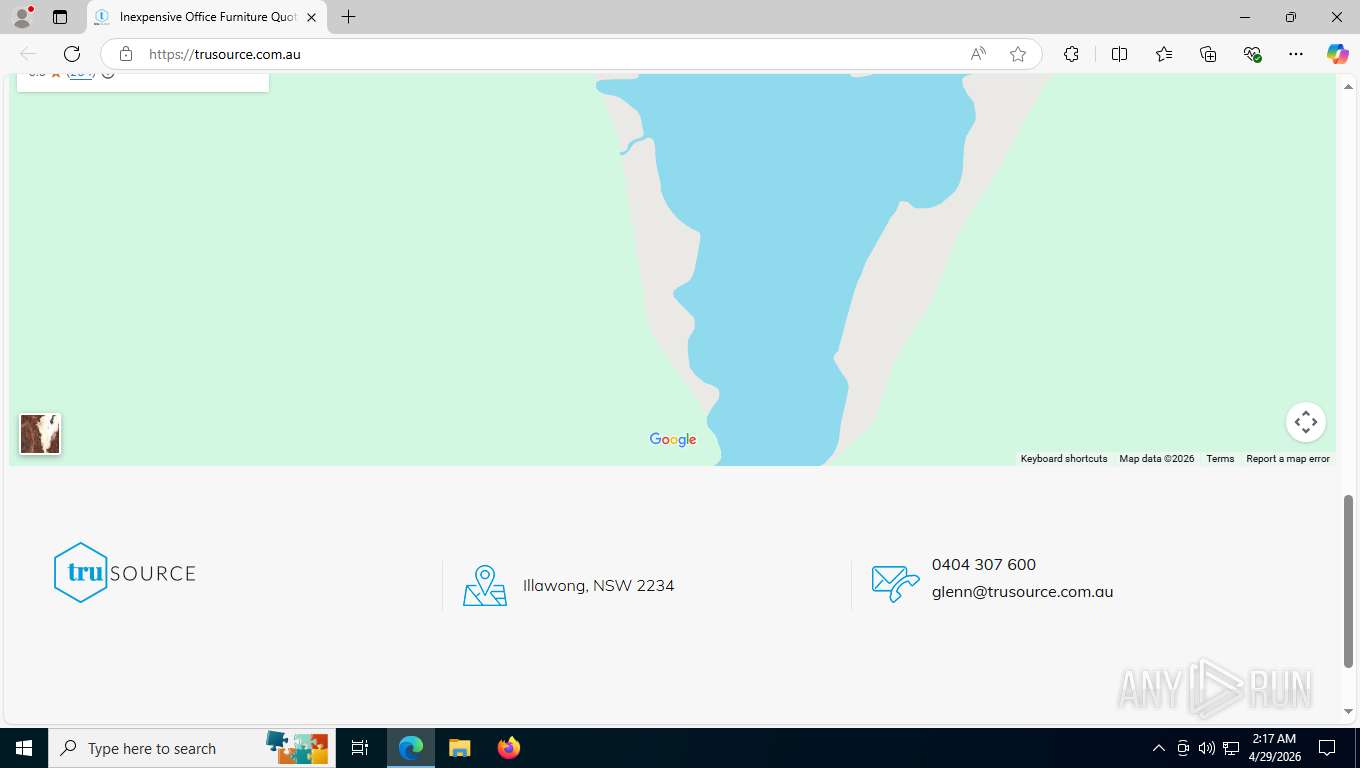Select the Inexpensive Office Furniture Quotes tab
1360x768 pixels.
click(x=207, y=17)
